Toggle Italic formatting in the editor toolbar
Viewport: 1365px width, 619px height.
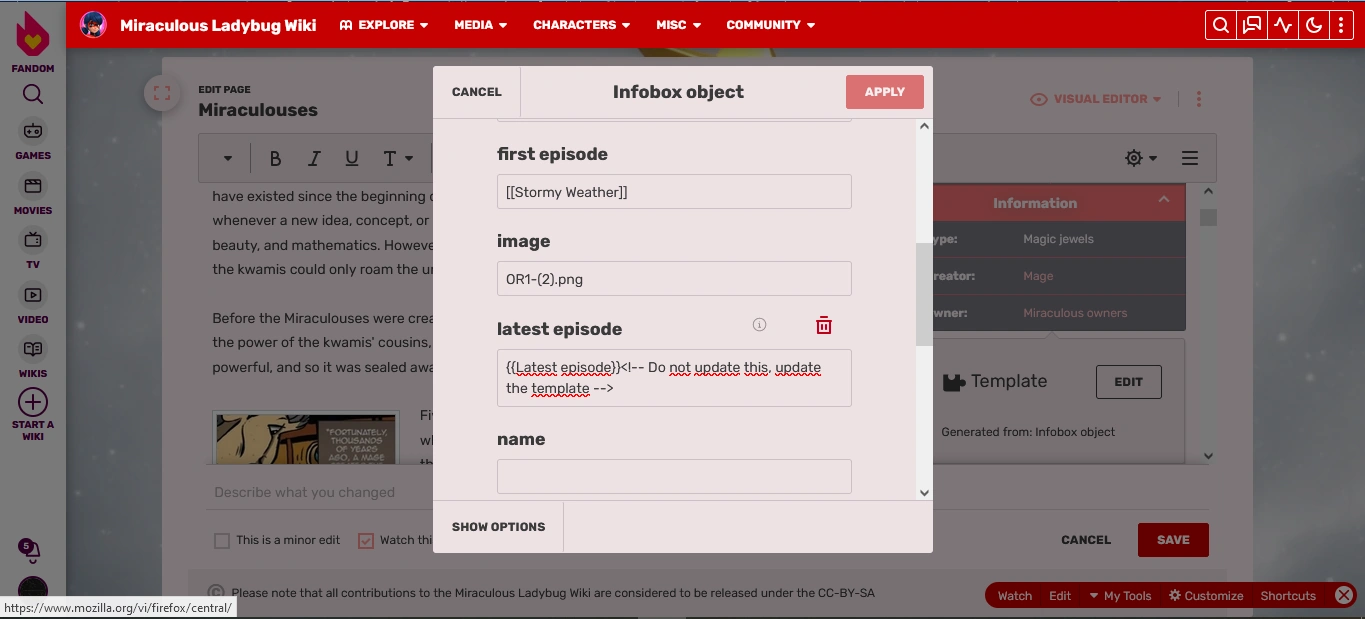(313, 157)
